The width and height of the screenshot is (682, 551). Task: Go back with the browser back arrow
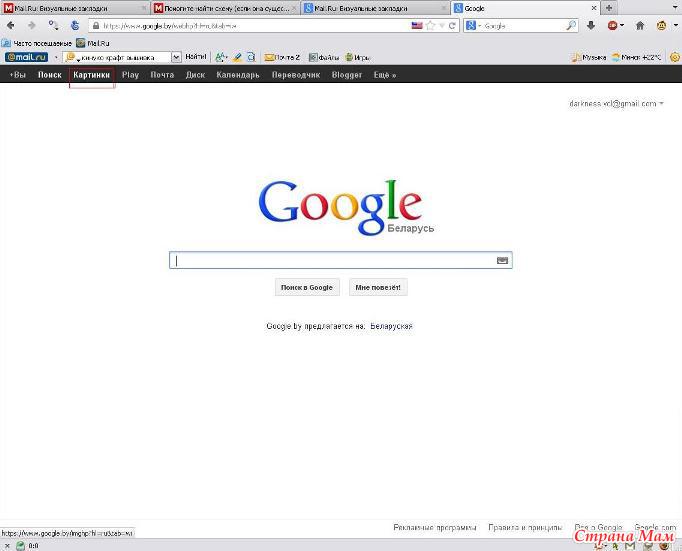pyautogui.click(x=10, y=26)
